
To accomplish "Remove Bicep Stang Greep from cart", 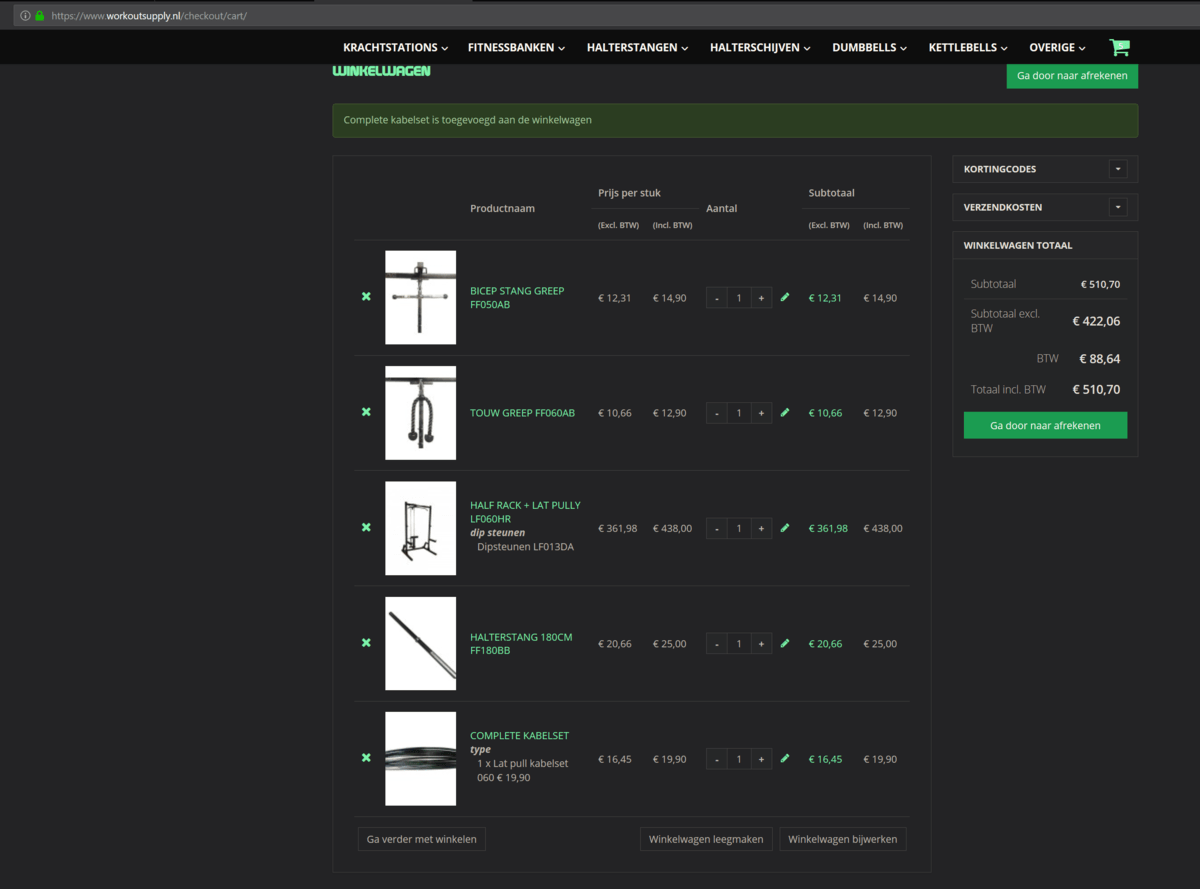I will tap(366, 297).
